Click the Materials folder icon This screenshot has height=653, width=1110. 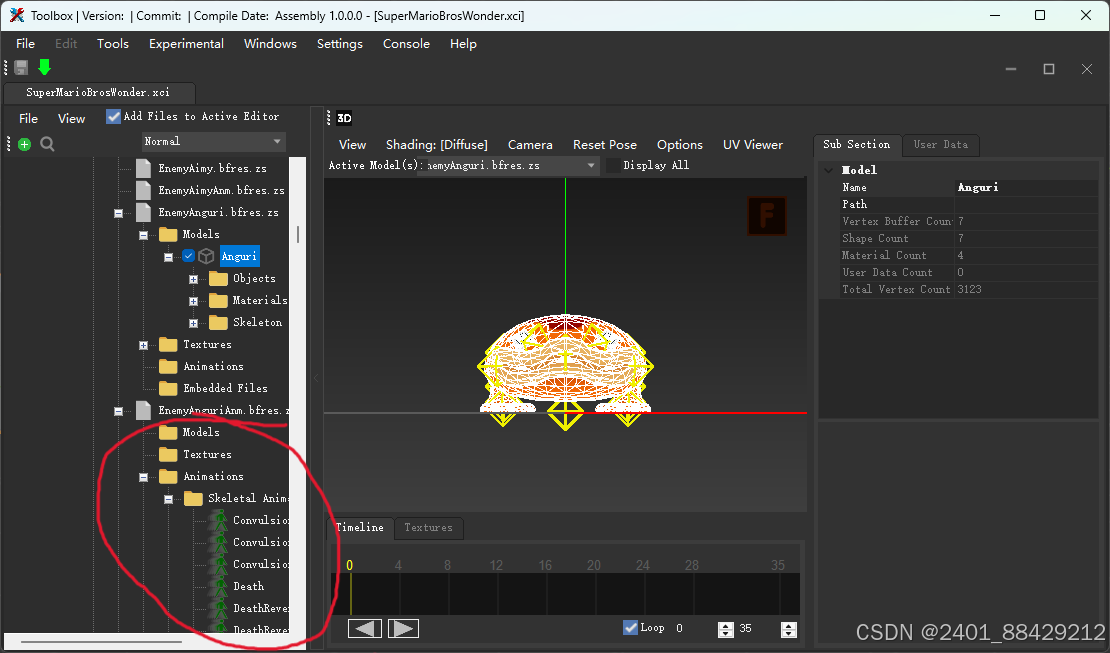(218, 300)
